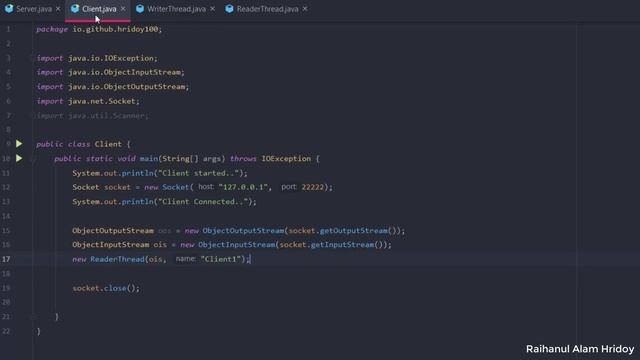Click the ReaderThread.java file type icon

229,9
